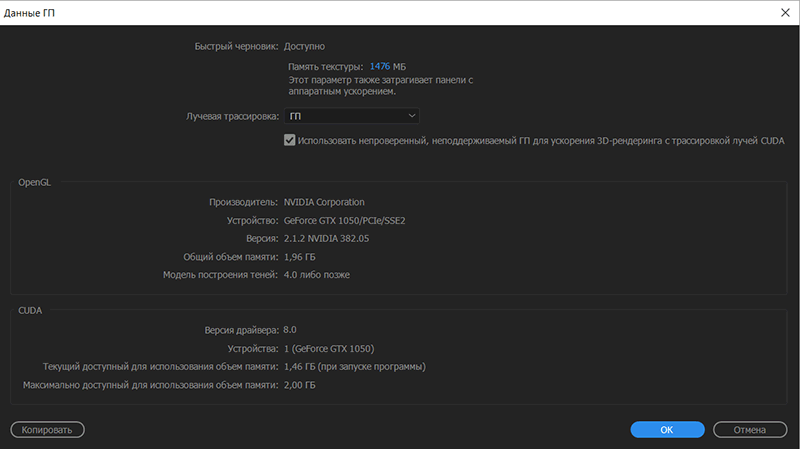Click the GeForce GTX 1050/PCIe/SSE2 device text
Viewport: 800px width, 449px height.
tap(344, 220)
